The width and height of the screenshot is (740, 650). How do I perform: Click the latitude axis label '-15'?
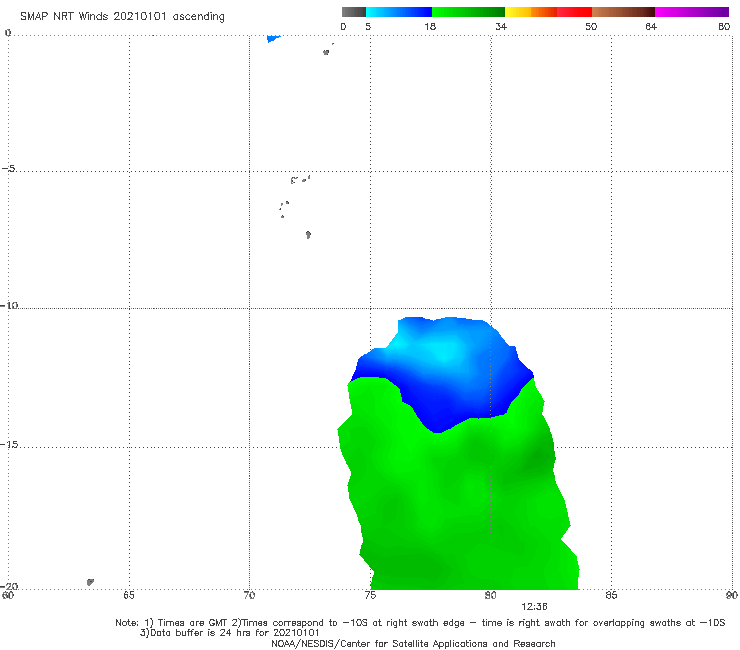click(x=9, y=444)
